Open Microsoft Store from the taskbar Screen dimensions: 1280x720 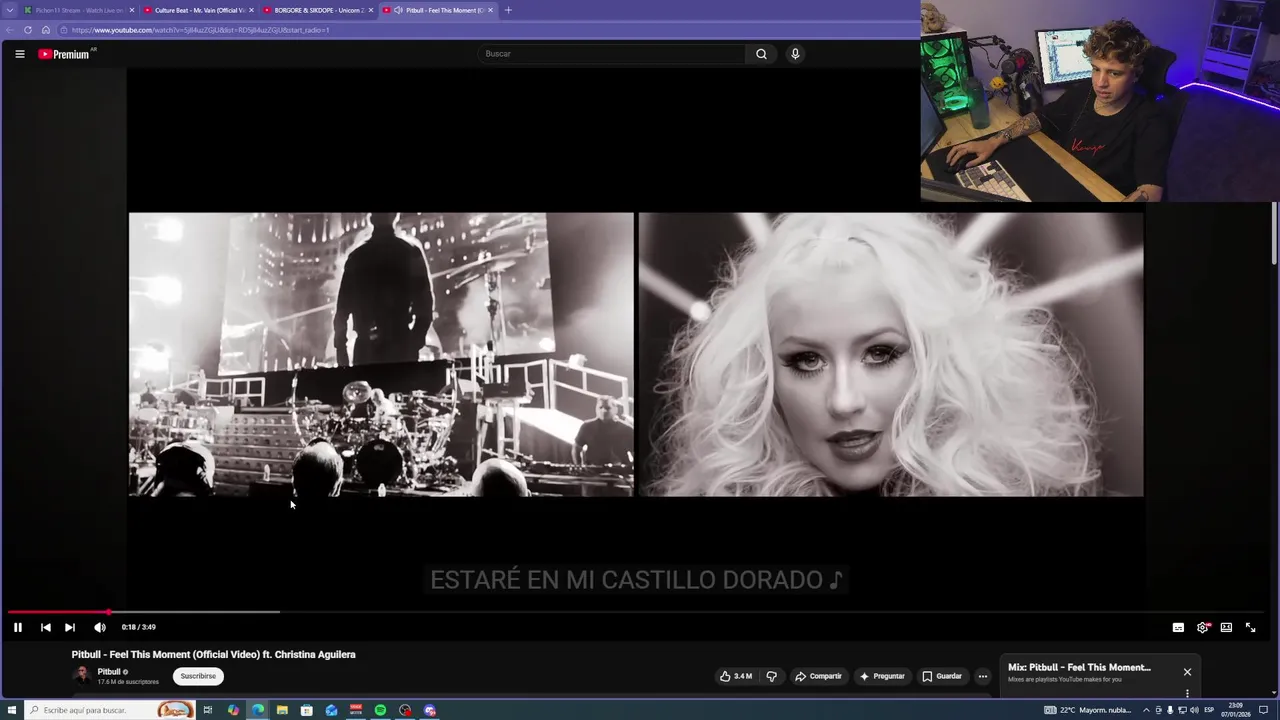pyautogui.click(x=307, y=710)
